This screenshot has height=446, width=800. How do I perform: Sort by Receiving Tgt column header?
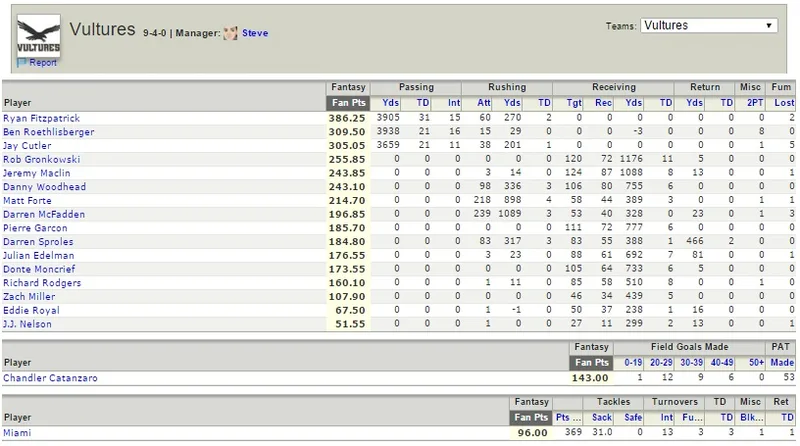(574, 103)
